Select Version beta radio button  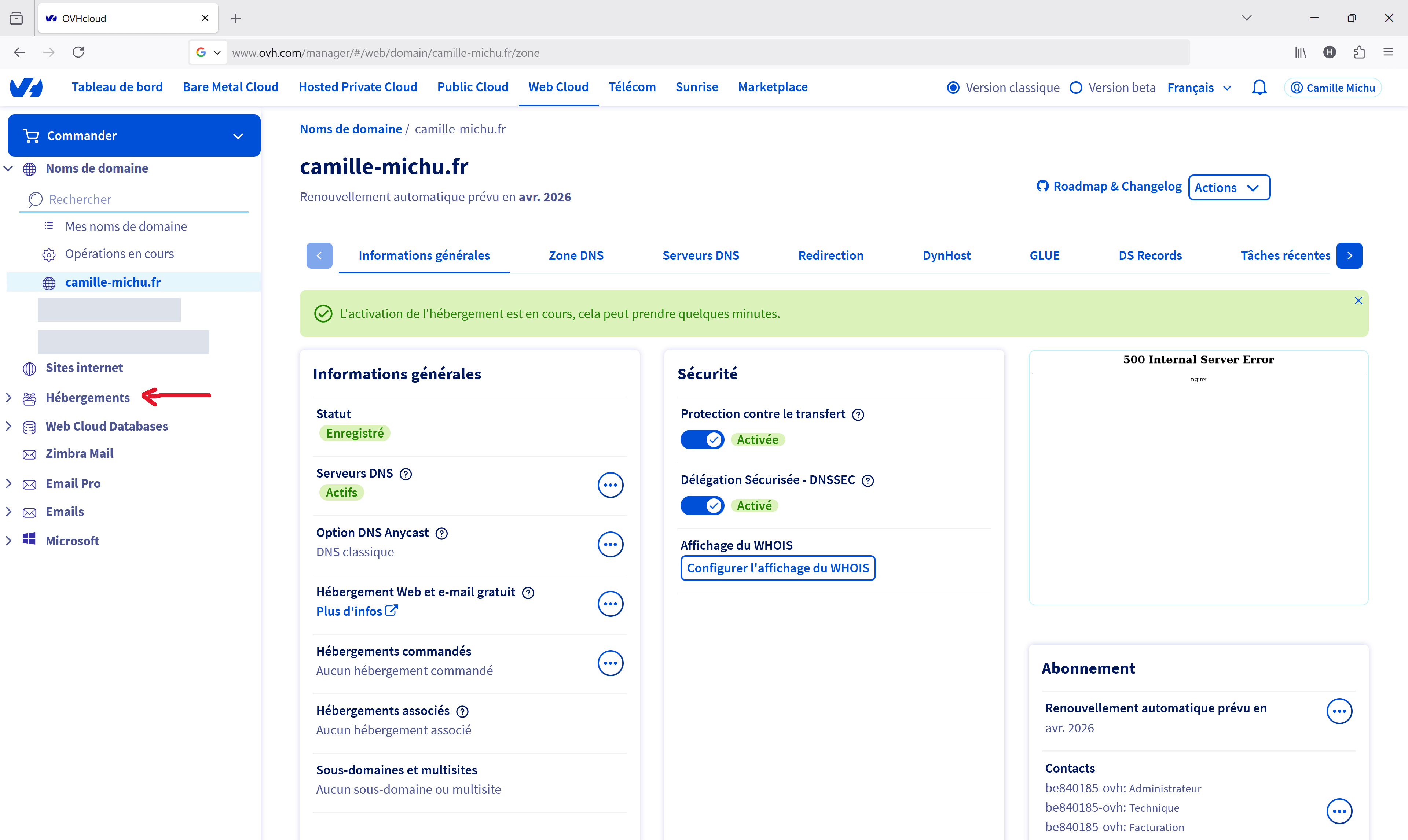1076,88
